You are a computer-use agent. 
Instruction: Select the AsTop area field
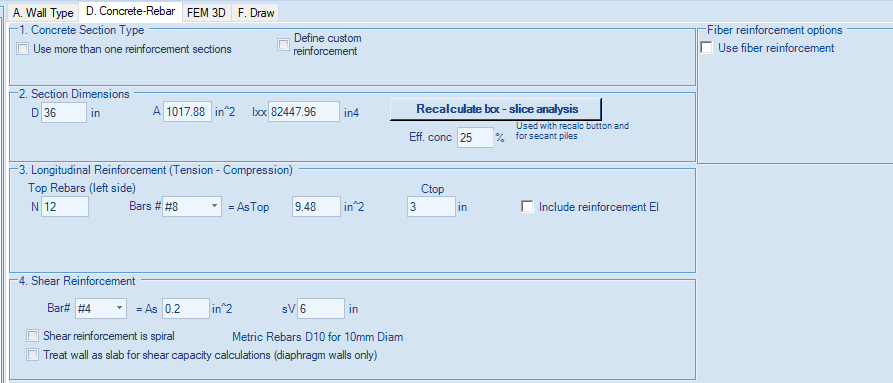[316, 207]
